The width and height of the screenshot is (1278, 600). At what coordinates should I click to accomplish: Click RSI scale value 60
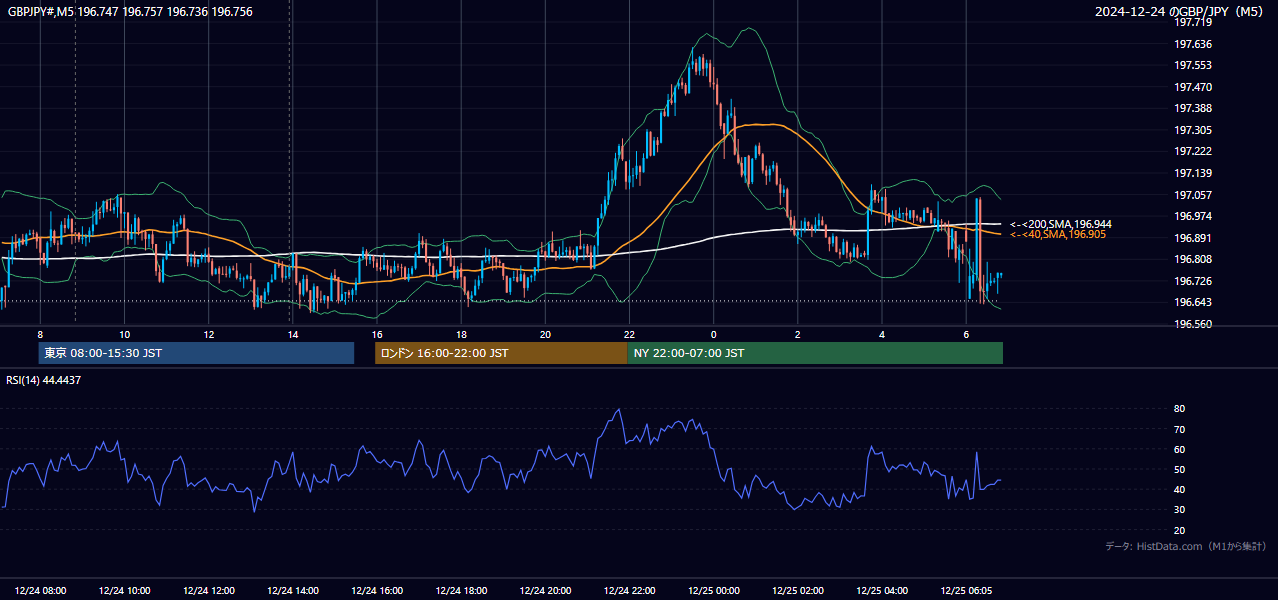[x=1180, y=449]
